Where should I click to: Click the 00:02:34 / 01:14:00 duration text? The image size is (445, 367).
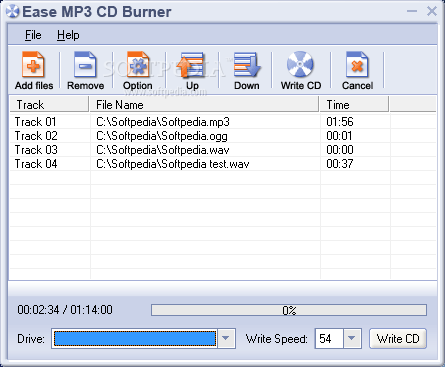65,310
